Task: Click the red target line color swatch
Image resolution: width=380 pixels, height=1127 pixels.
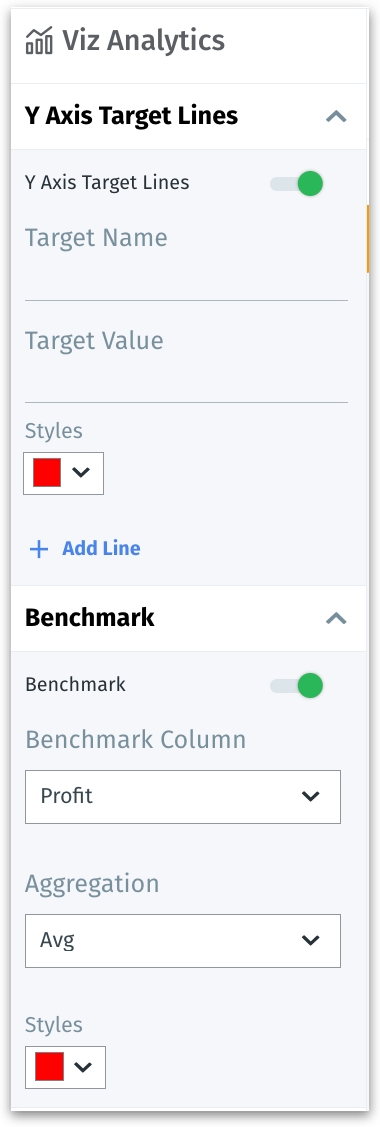Action: click(47, 473)
